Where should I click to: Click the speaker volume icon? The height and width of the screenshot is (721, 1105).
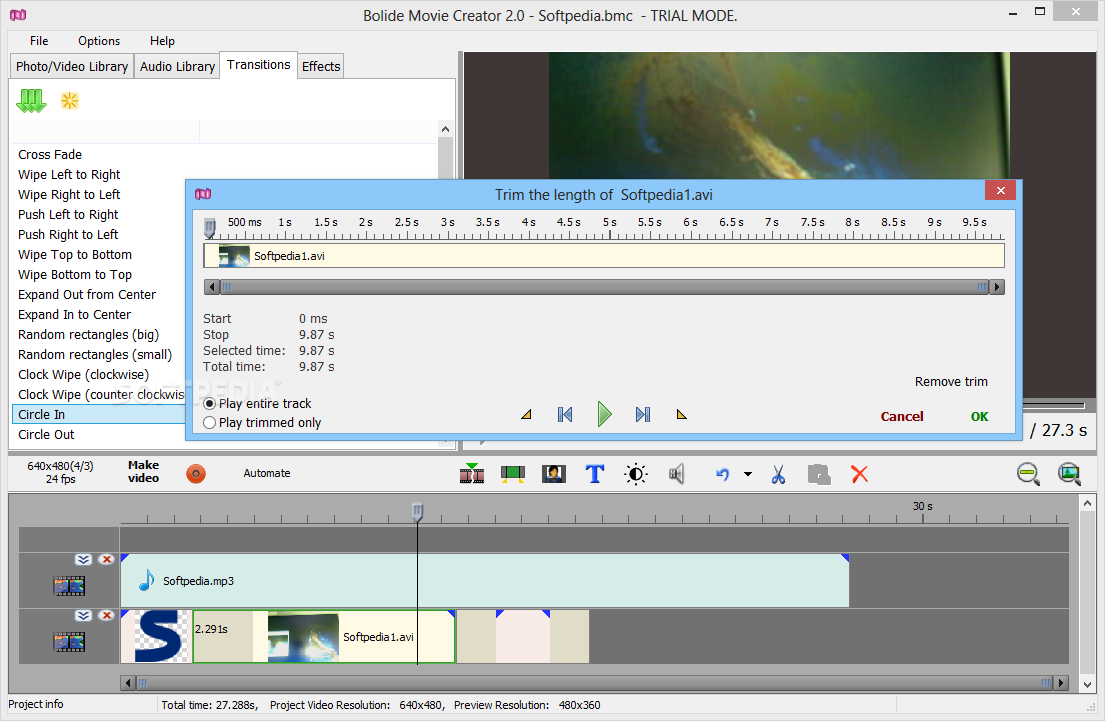677,474
